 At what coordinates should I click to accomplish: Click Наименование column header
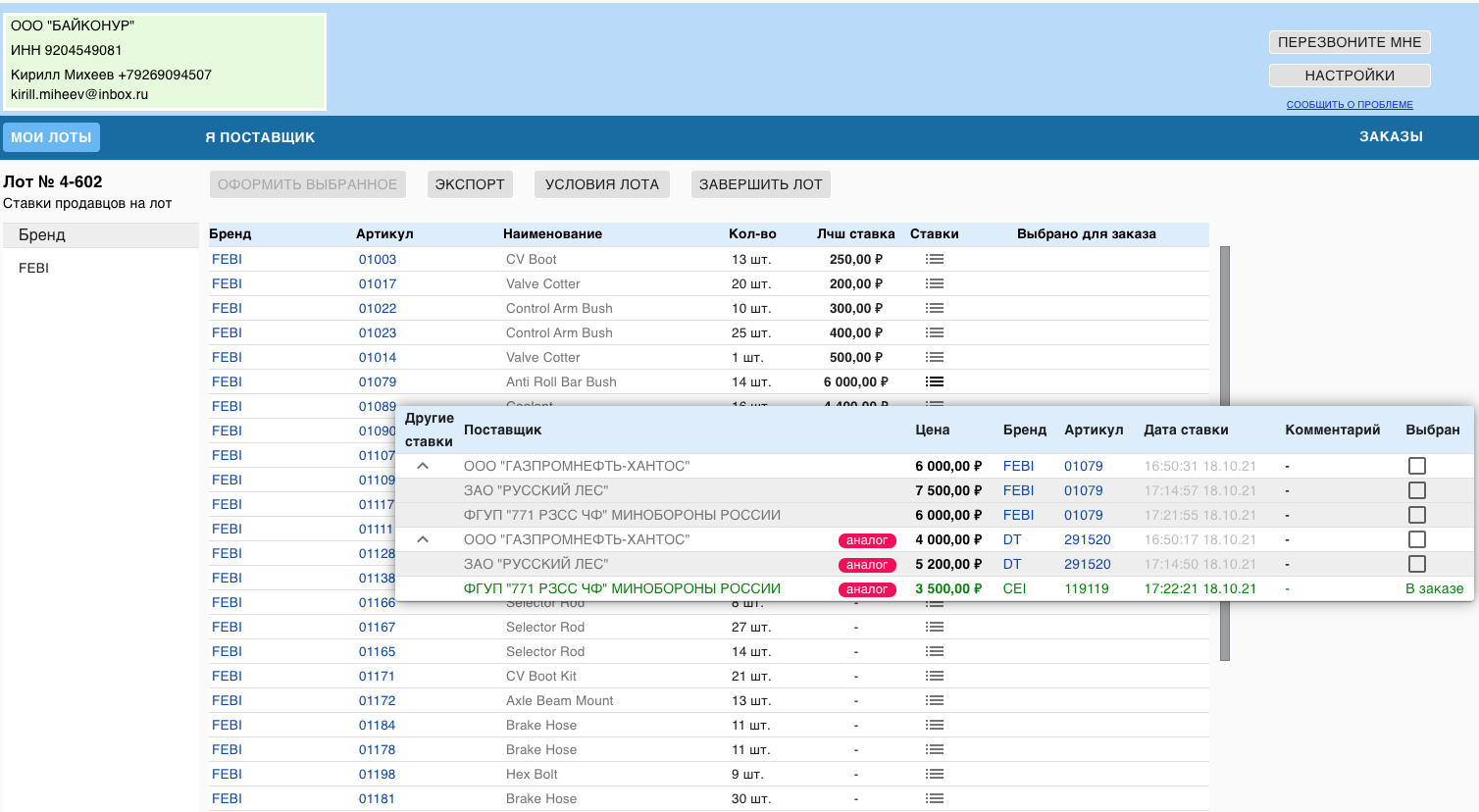click(552, 233)
